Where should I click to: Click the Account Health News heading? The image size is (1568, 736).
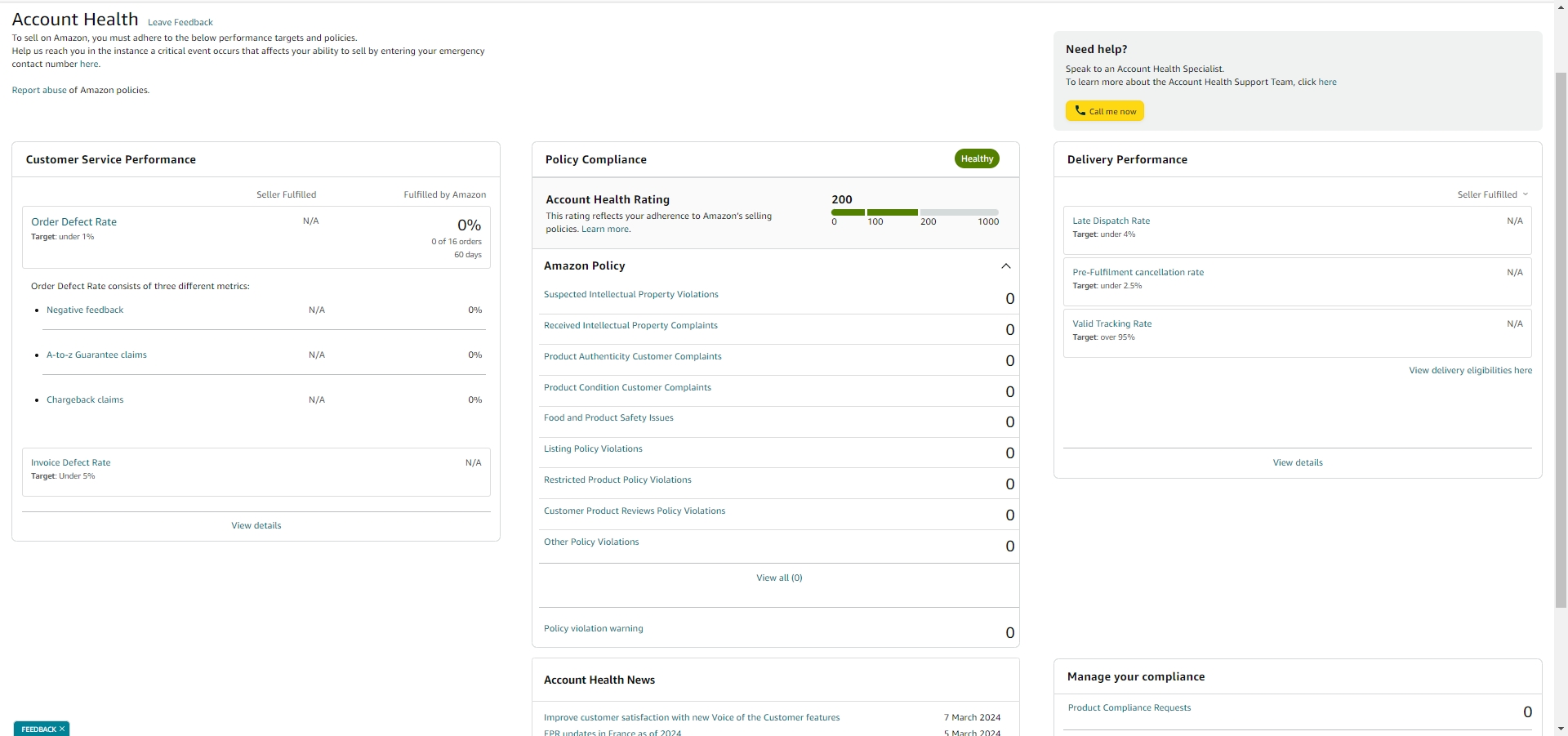(599, 680)
